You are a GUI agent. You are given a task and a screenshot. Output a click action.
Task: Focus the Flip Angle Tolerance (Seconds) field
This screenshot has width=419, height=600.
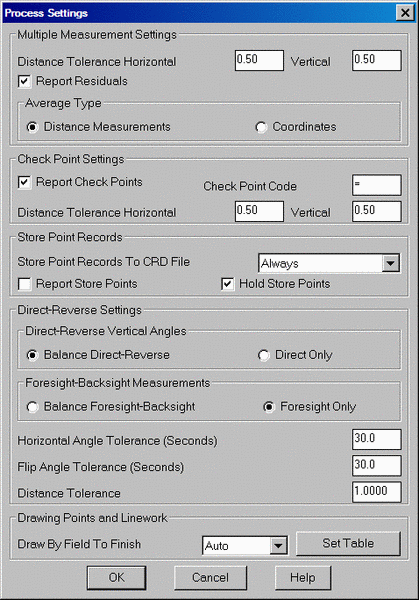click(x=377, y=466)
